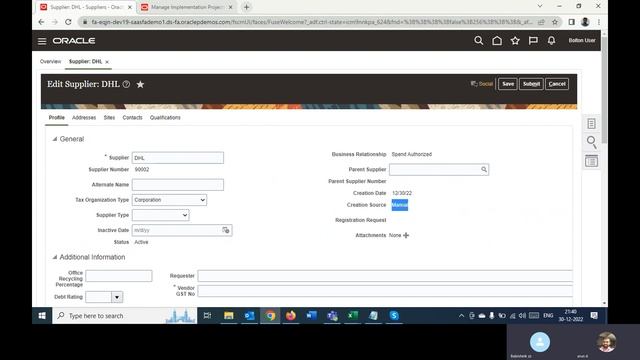This screenshot has width=640, height=360.
Task: Click the Cancel button
Action: pyautogui.click(x=557, y=84)
